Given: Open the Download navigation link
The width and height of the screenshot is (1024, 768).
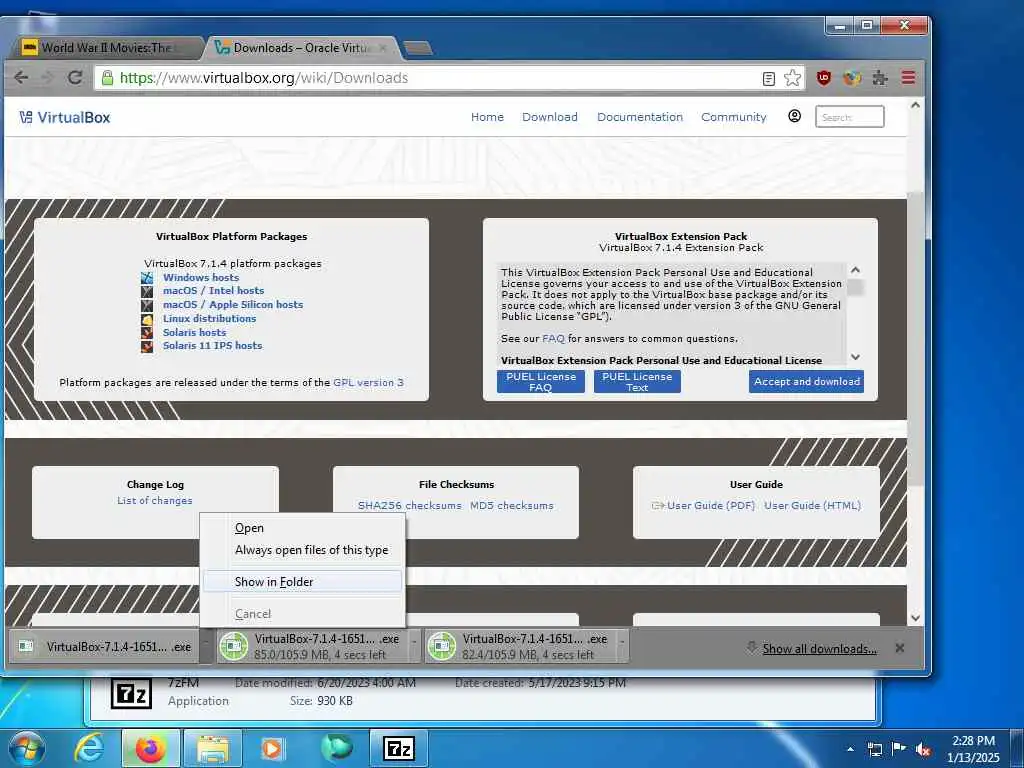Looking at the screenshot, I should [x=550, y=117].
